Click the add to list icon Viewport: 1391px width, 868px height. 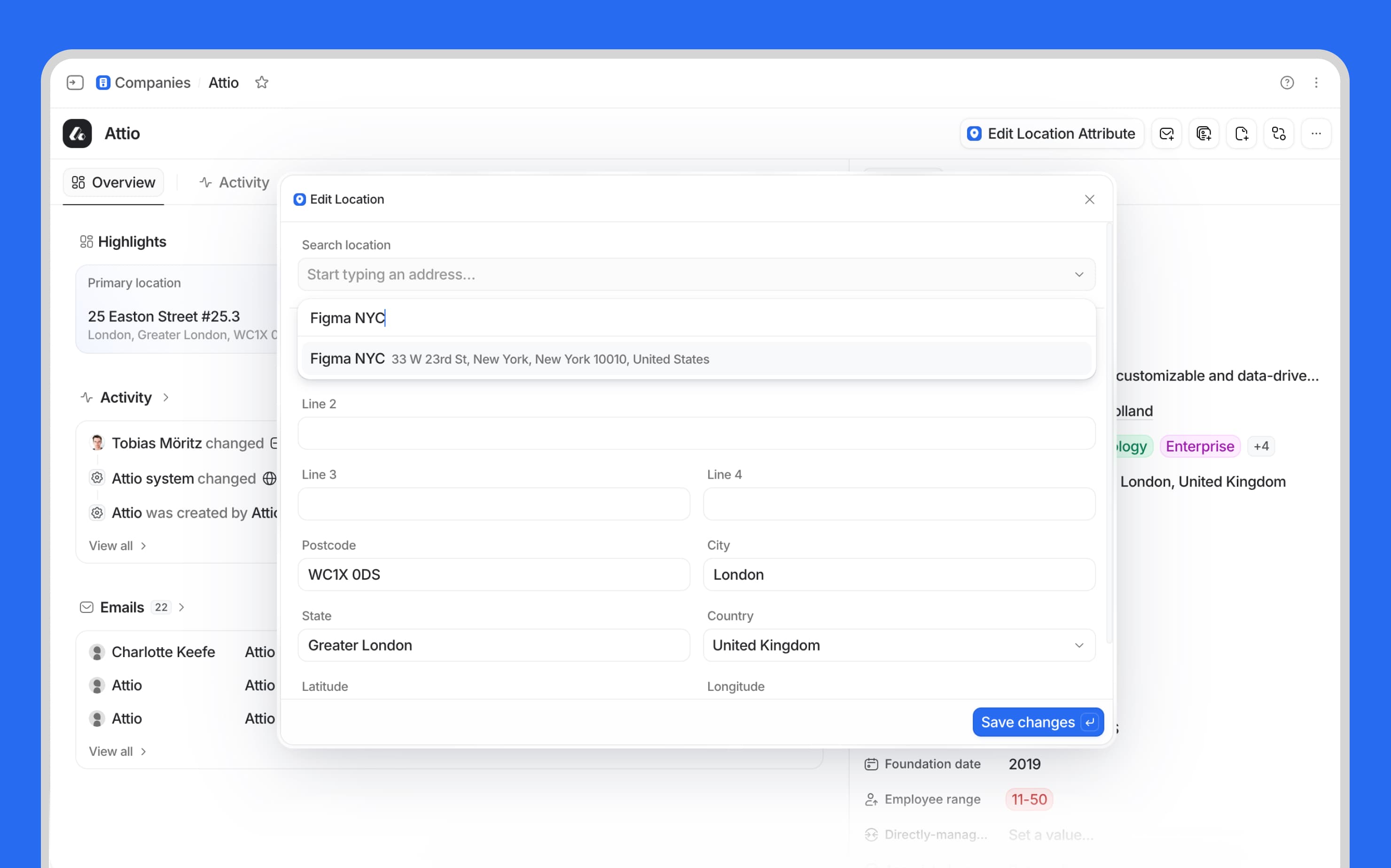click(x=1204, y=134)
